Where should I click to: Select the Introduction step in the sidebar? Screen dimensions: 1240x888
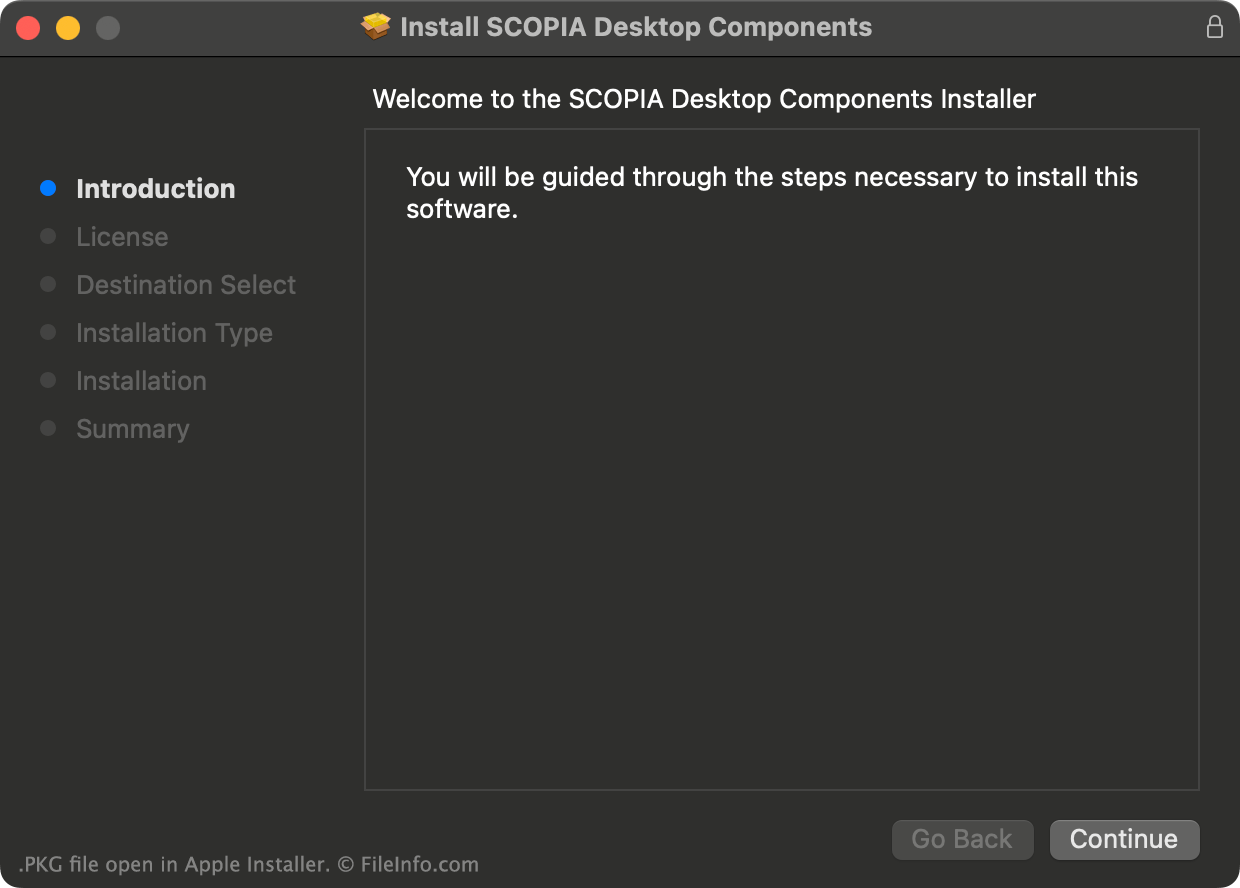(156, 189)
